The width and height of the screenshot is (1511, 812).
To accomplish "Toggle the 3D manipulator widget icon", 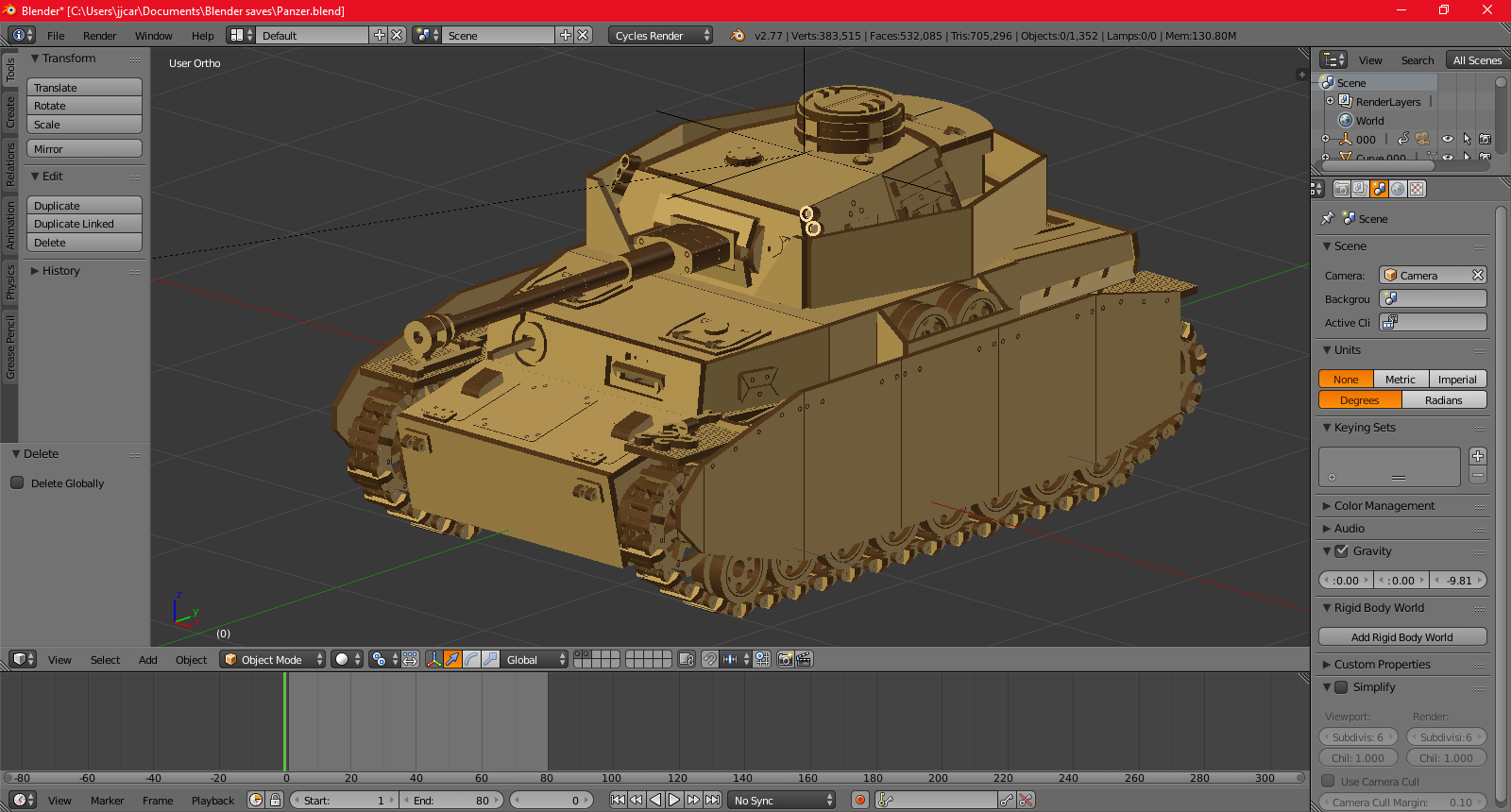I will point(434,659).
